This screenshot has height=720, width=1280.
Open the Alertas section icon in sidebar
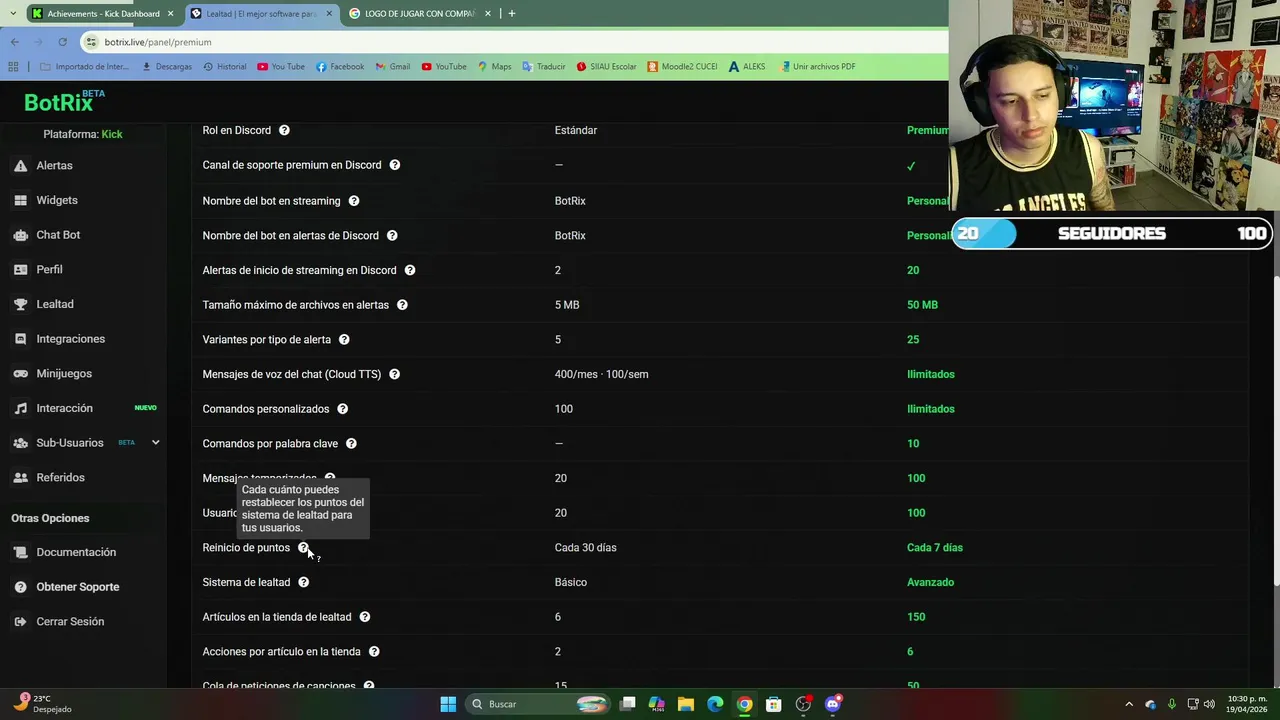[20, 166]
